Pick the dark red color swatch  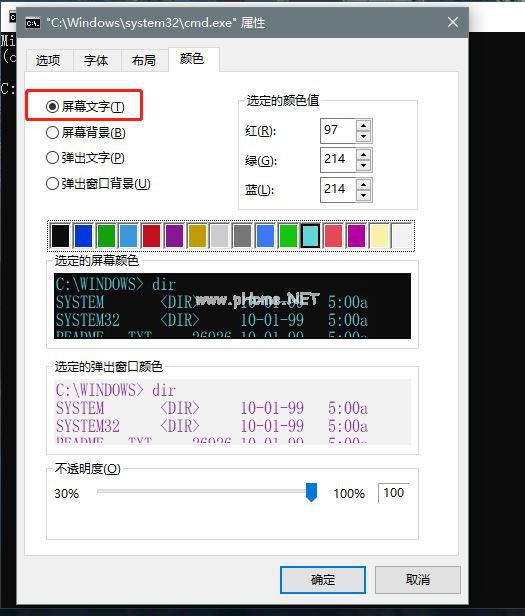coord(151,236)
